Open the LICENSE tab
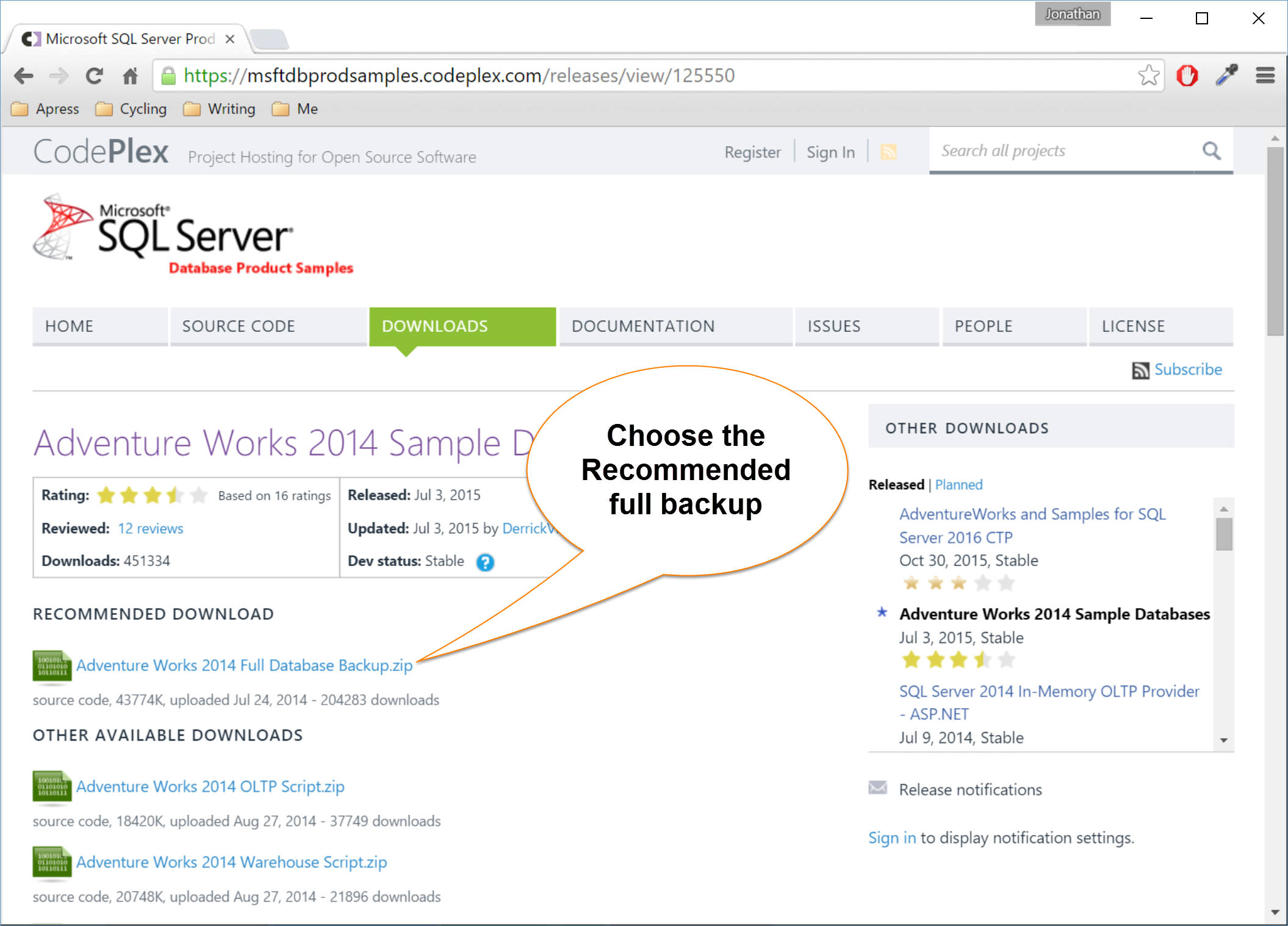The height and width of the screenshot is (926, 1288). pyautogui.click(x=1161, y=326)
